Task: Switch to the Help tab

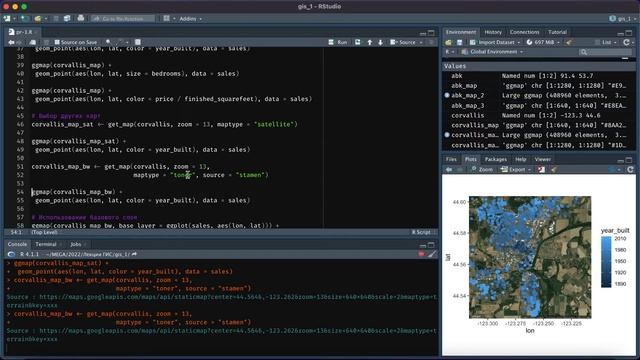Action: coord(520,159)
